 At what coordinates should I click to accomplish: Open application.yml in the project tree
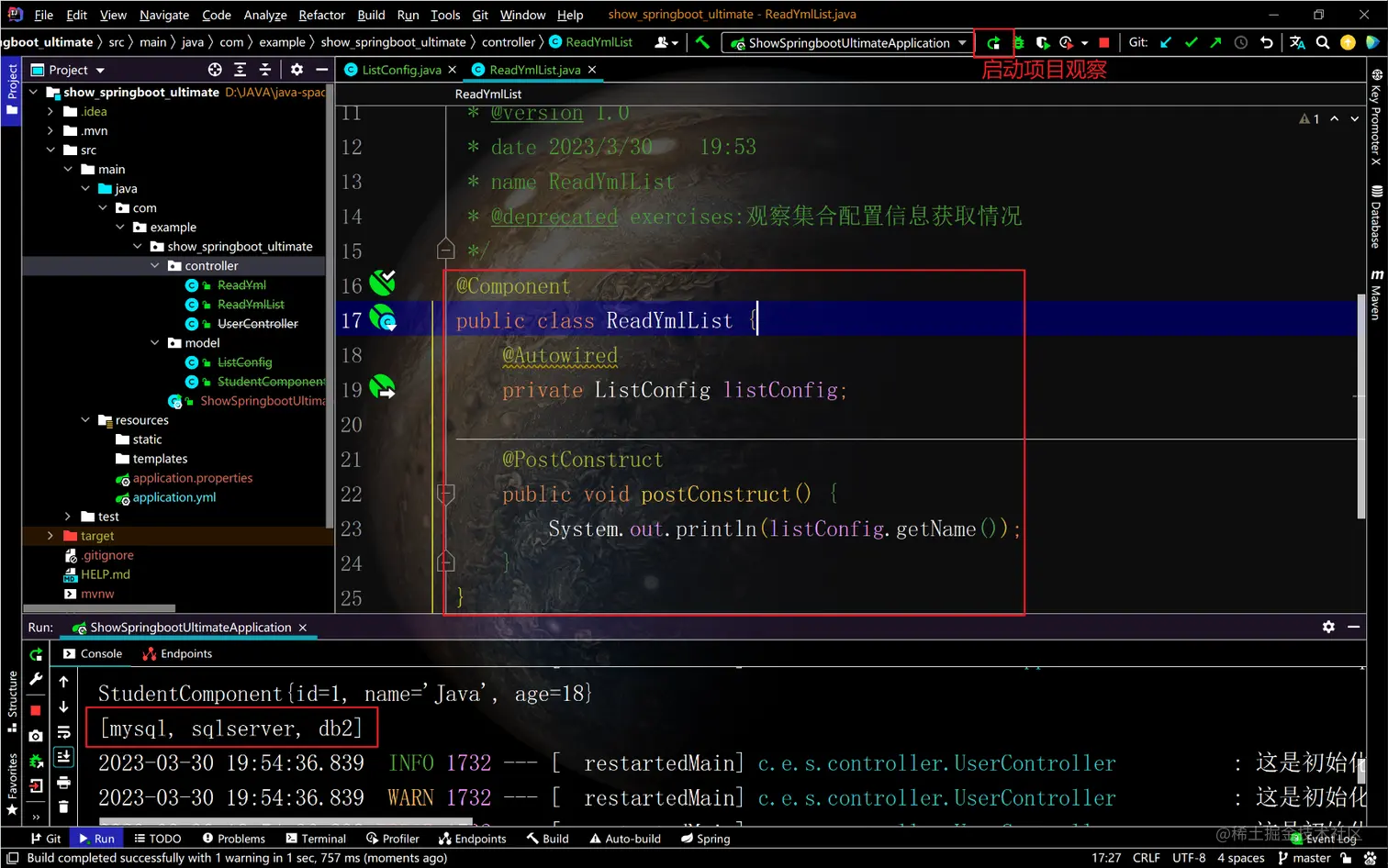coord(174,497)
